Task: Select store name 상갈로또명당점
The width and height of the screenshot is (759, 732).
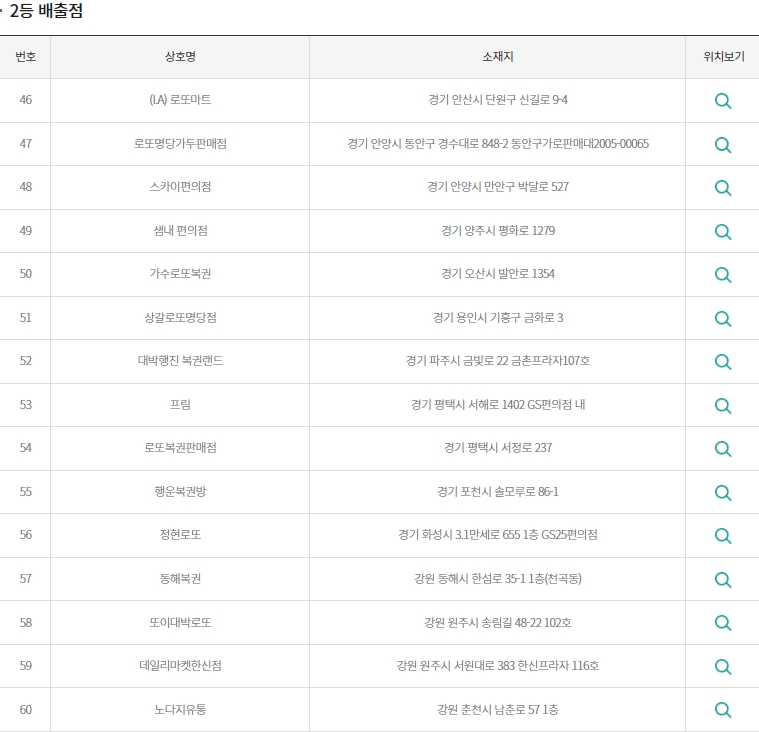Action: tap(180, 318)
